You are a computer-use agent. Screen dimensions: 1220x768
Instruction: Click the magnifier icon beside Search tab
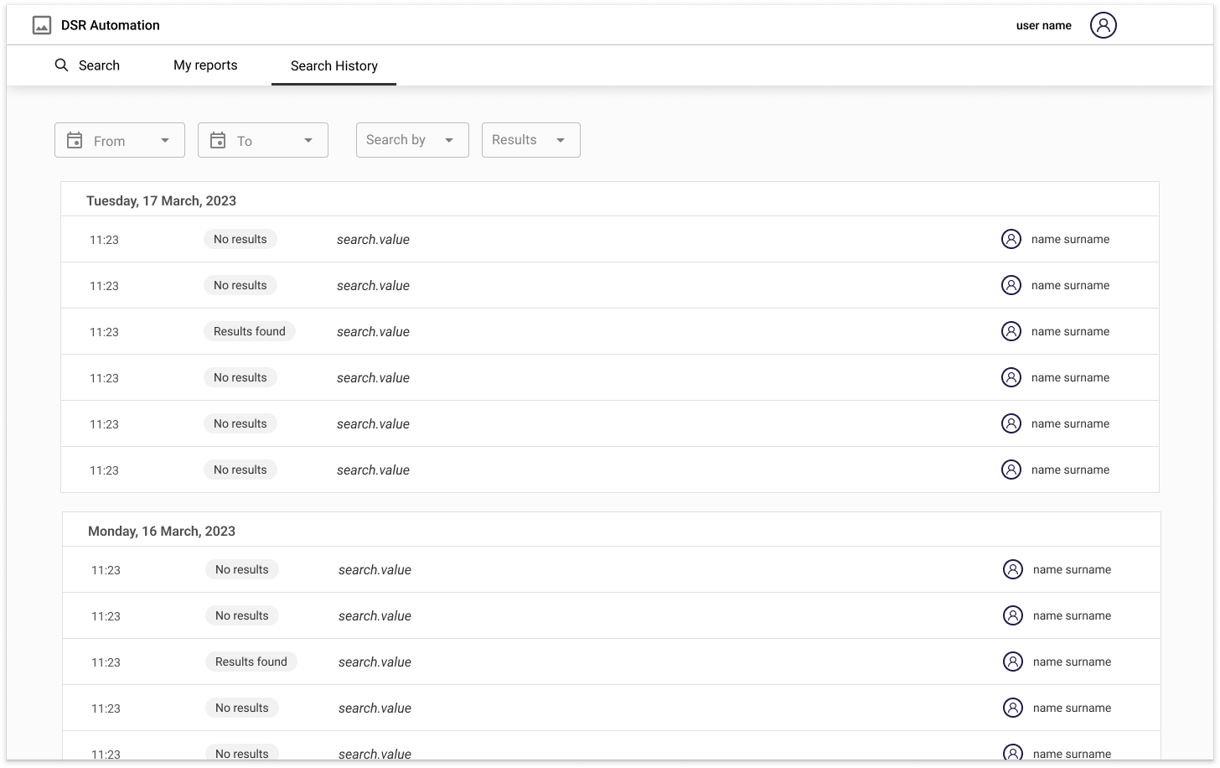(62, 65)
